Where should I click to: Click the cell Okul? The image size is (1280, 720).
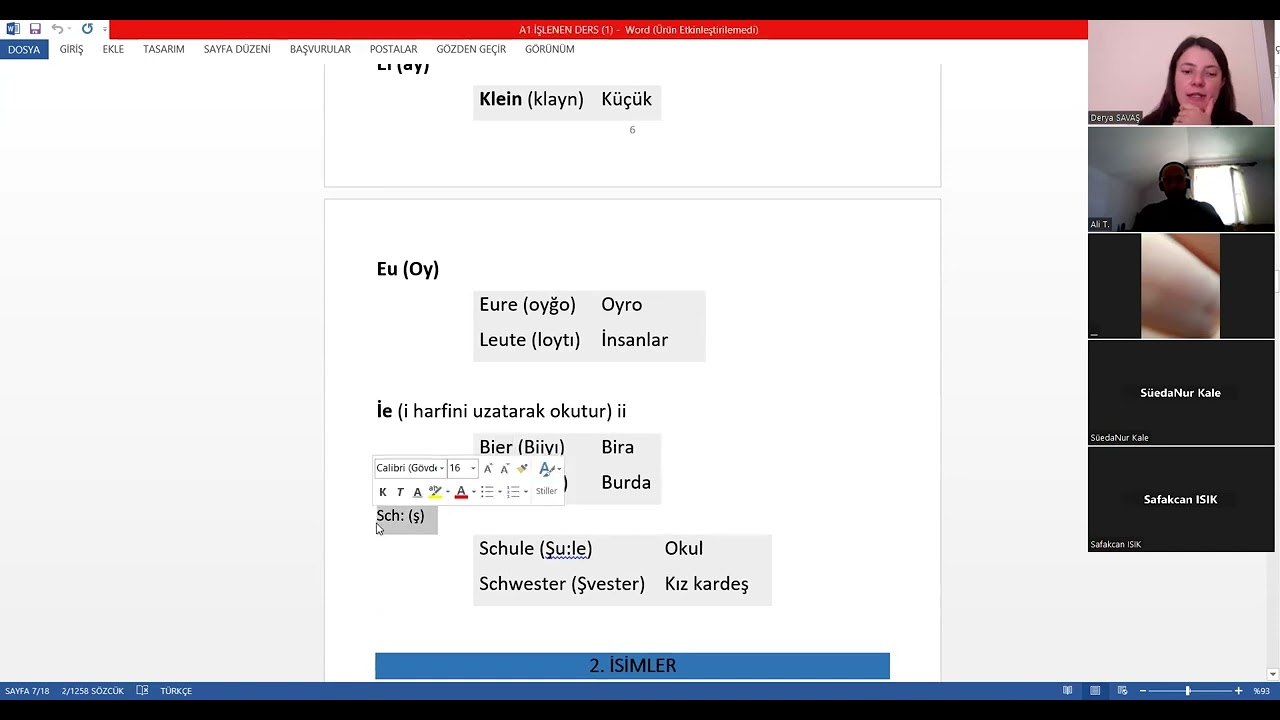(x=683, y=549)
